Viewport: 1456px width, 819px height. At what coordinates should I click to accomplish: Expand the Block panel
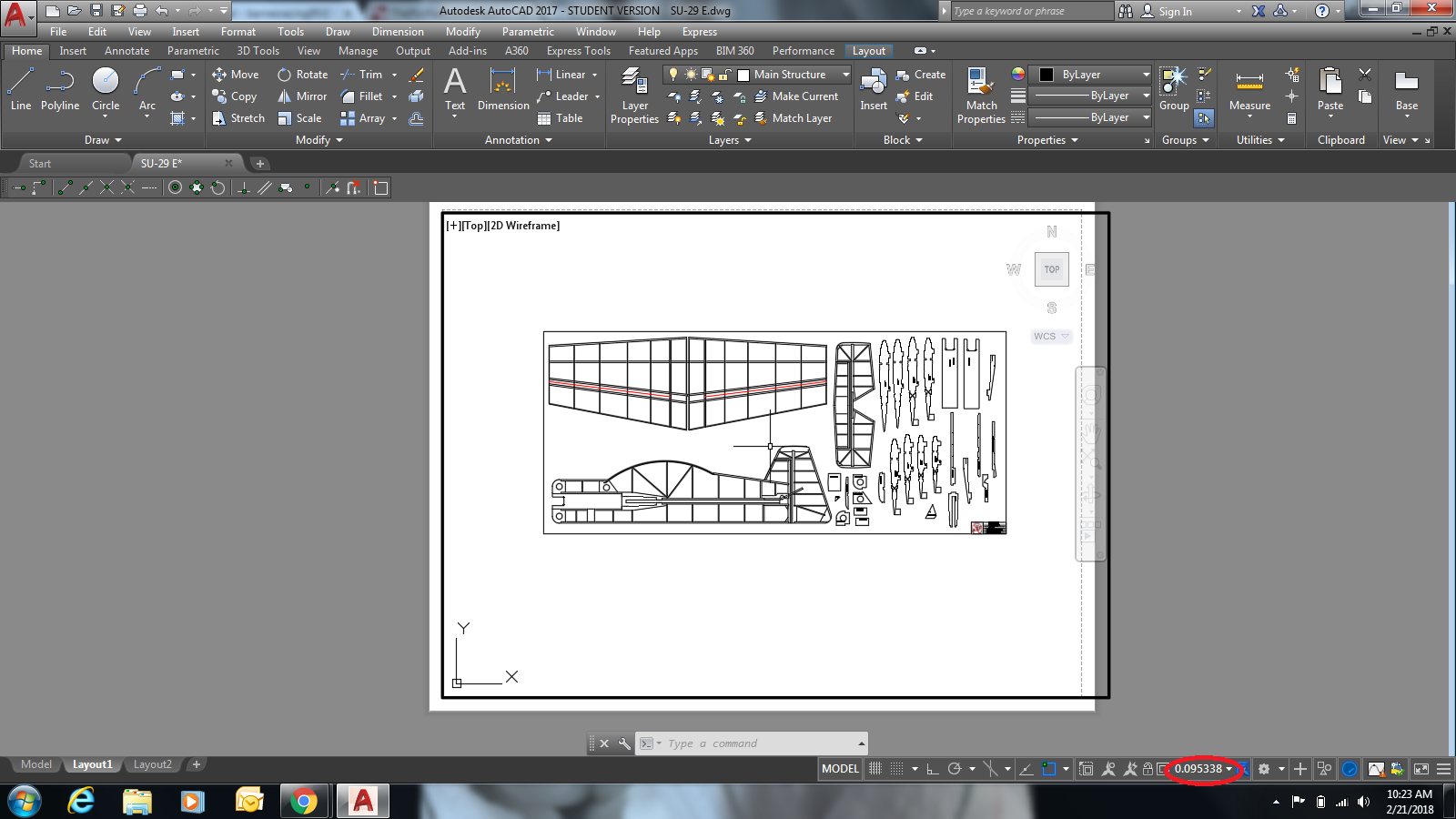point(903,140)
